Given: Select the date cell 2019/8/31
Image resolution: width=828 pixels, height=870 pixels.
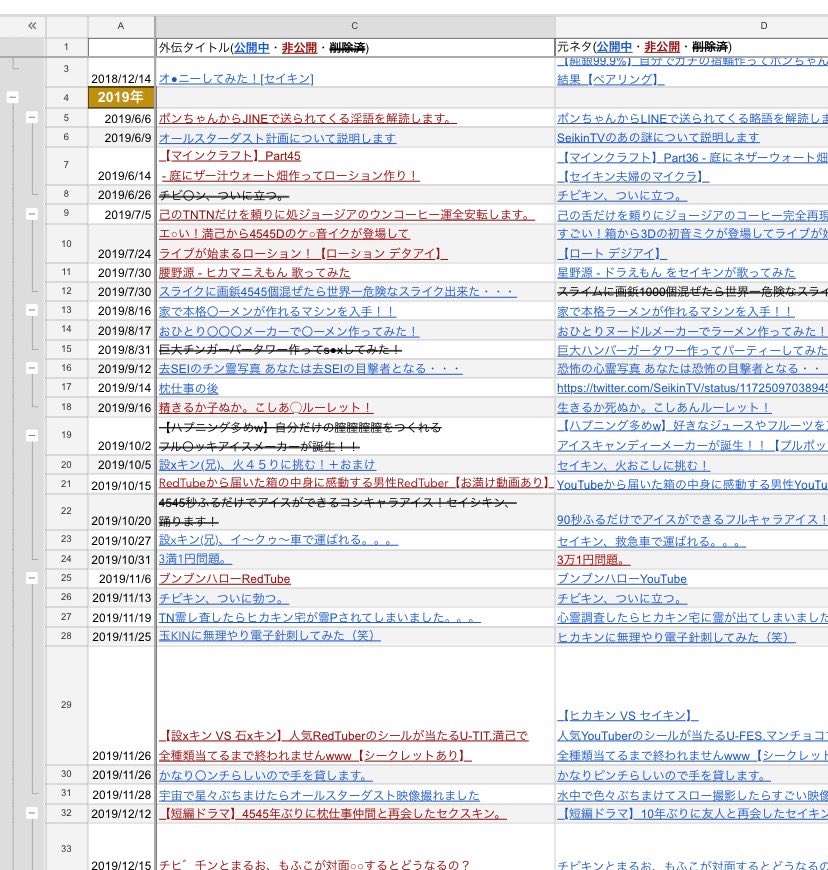Looking at the screenshot, I should coord(121,350).
